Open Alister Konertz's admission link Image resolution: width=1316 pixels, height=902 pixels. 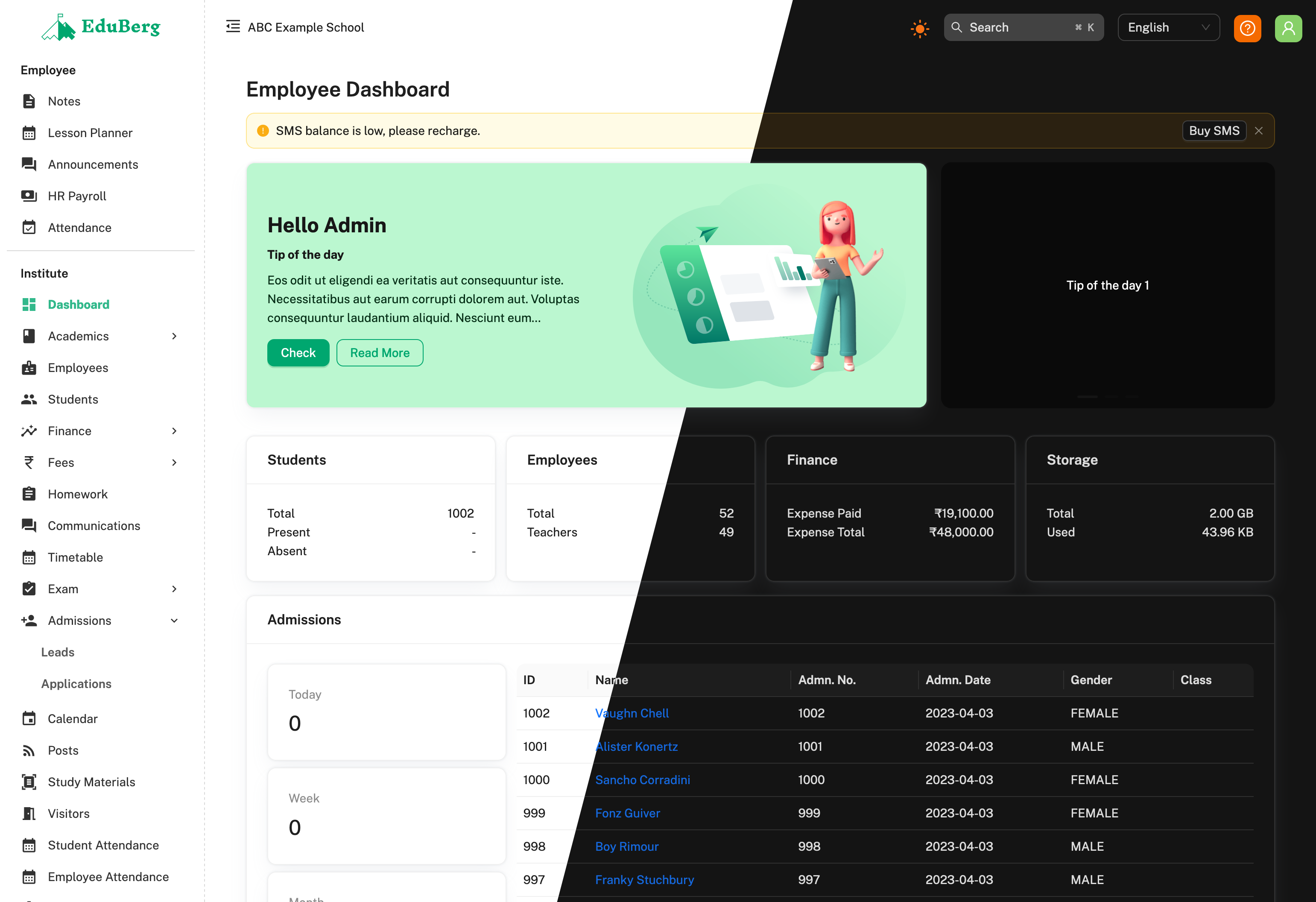click(637, 747)
